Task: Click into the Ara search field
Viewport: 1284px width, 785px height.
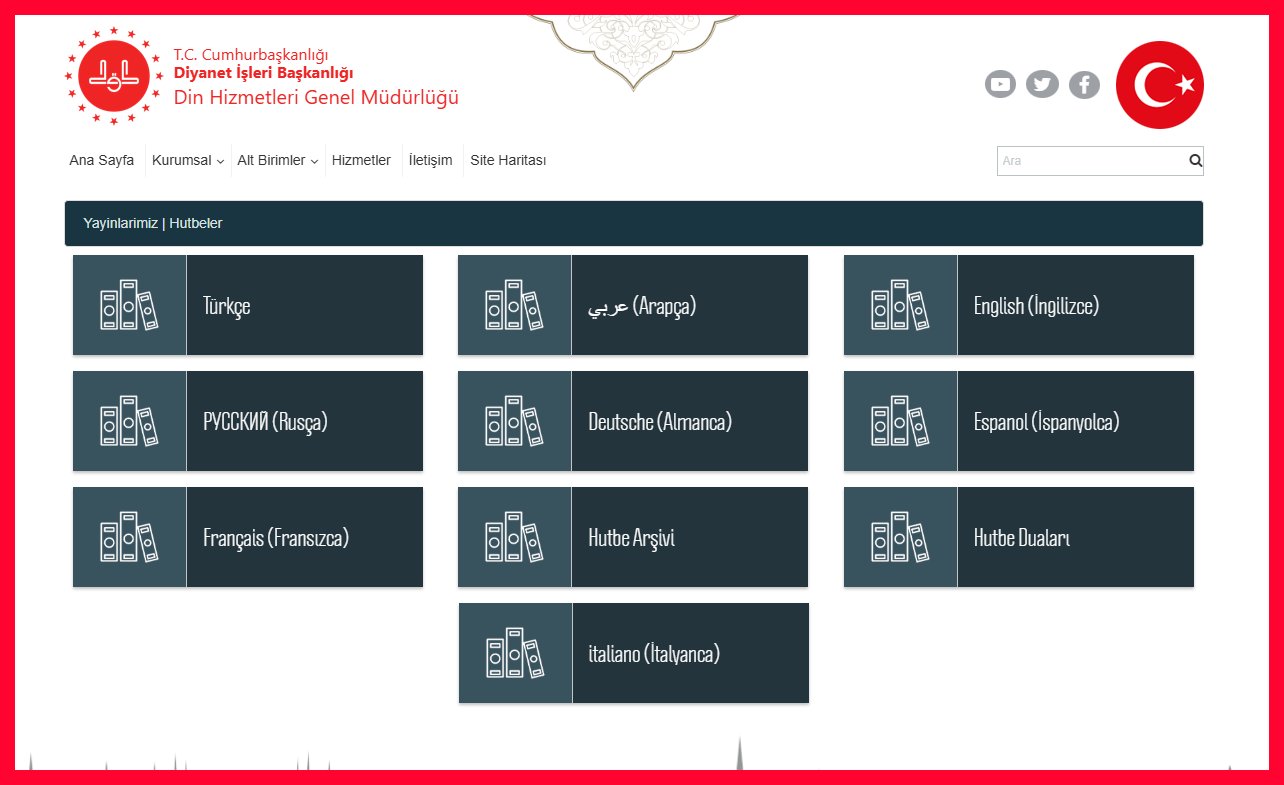Action: point(1090,160)
